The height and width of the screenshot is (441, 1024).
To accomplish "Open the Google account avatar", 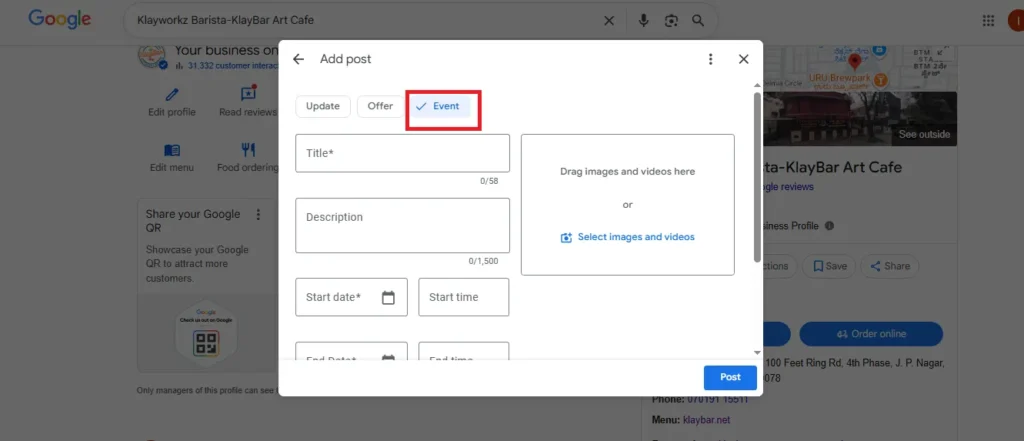I will click(1017, 21).
